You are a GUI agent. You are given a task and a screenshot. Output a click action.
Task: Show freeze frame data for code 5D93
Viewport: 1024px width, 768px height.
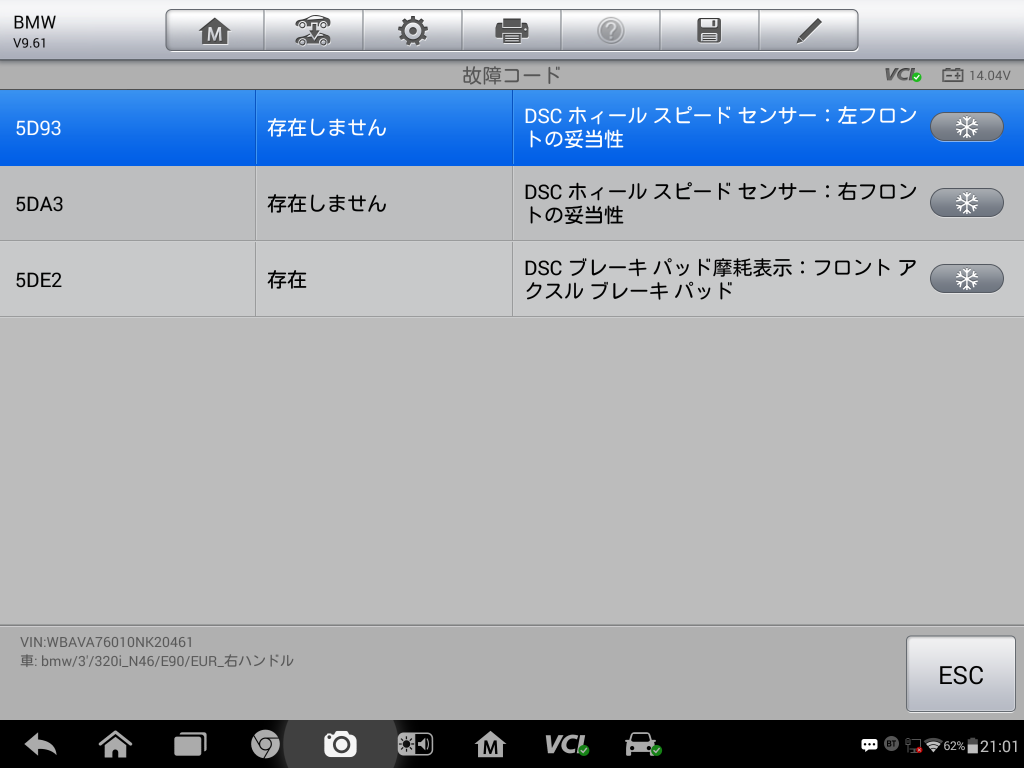tap(964, 127)
